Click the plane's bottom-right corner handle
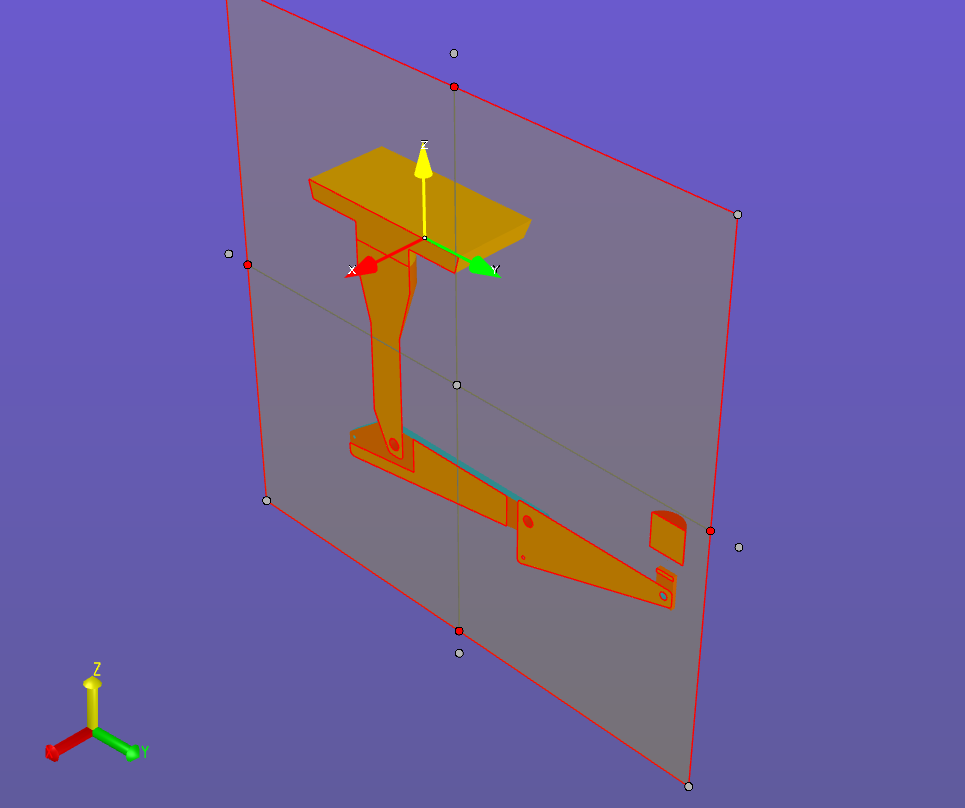The width and height of the screenshot is (965, 808). (688, 786)
